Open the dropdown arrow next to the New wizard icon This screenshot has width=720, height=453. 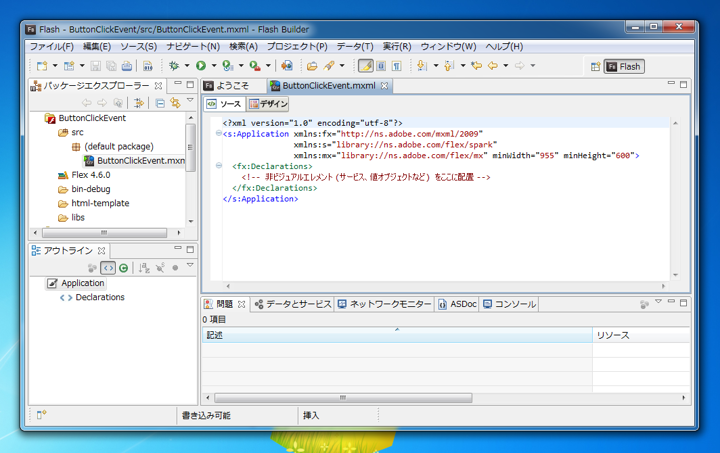click(55, 66)
